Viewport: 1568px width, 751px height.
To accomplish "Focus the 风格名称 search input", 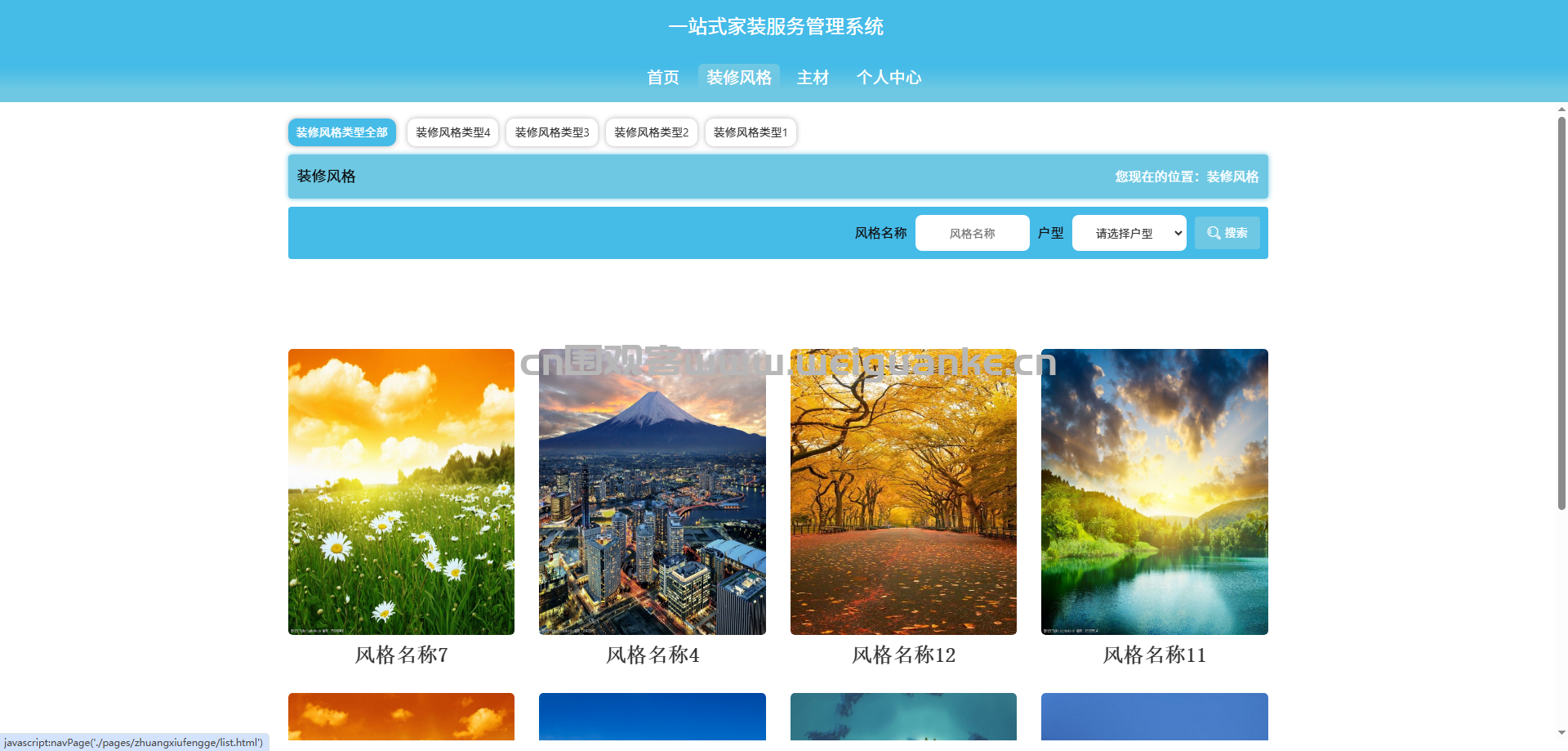I will coord(972,233).
